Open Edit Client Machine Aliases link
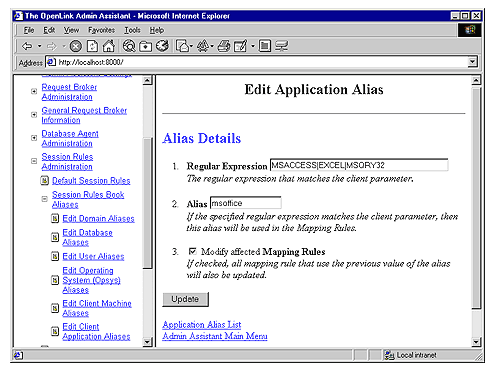 click(x=97, y=308)
